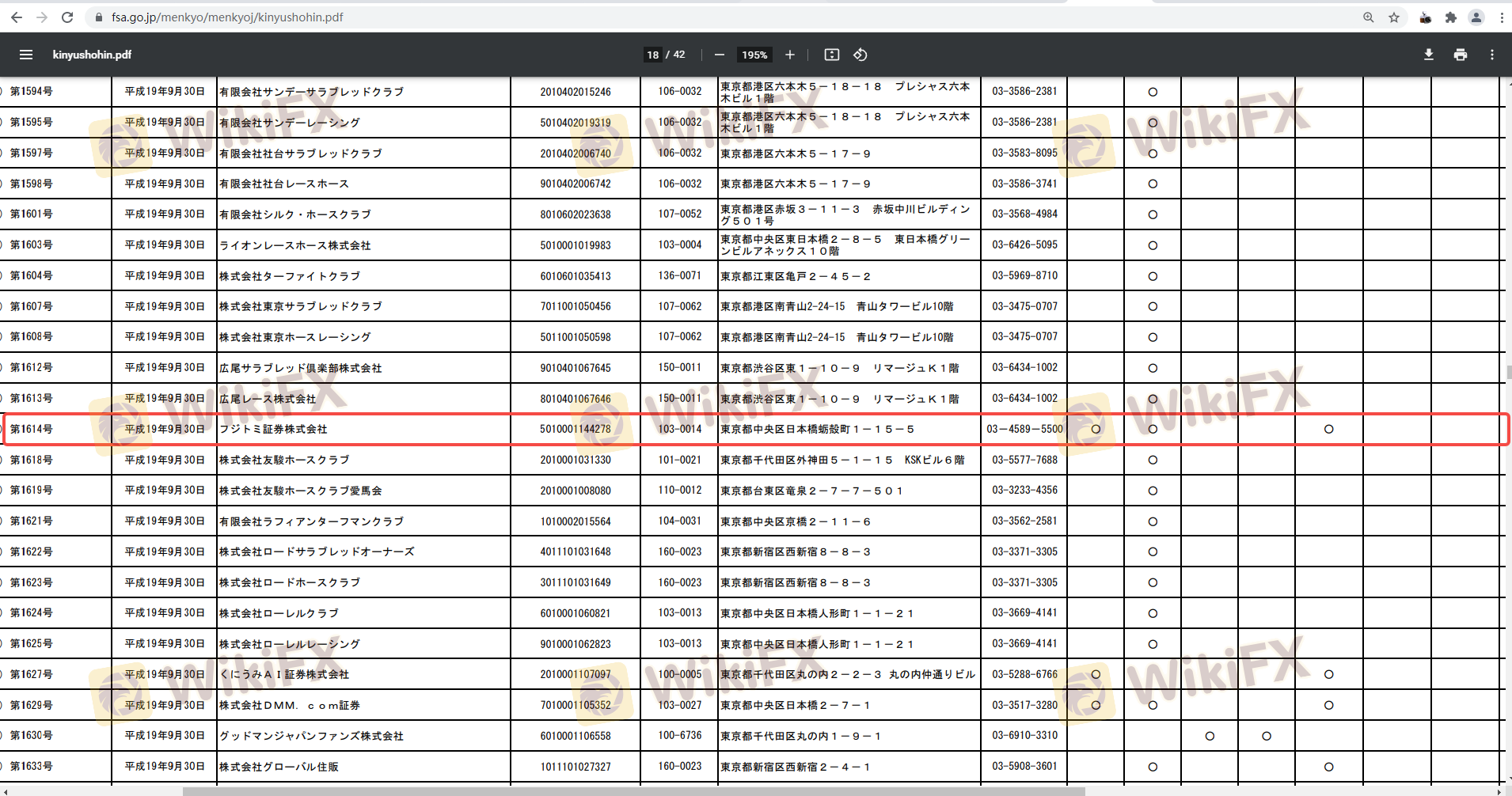Click the zoom out minus button
This screenshot has width=1512, height=796.
coord(719,55)
